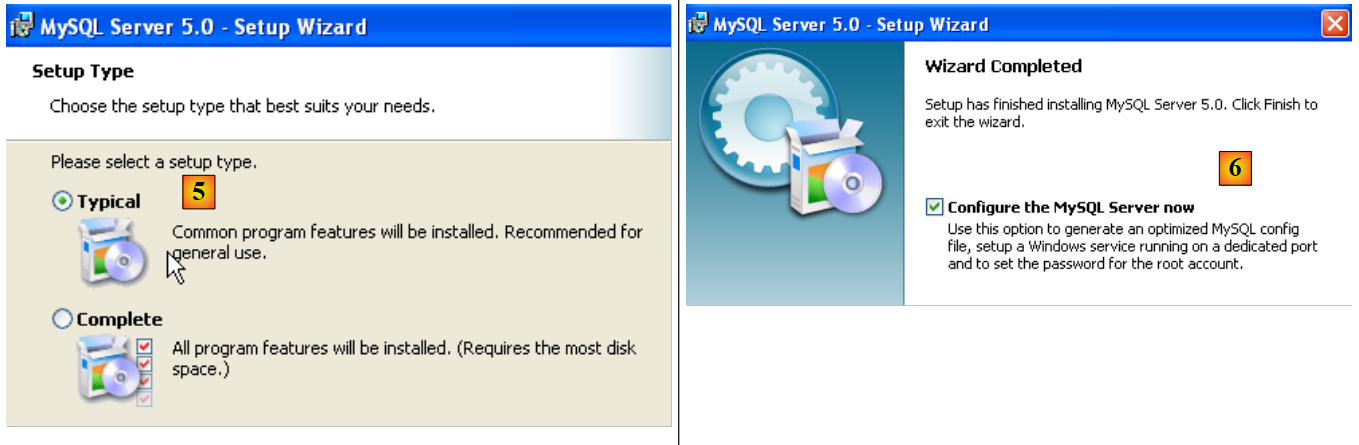Viewport: 1359px width, 445px height.
Task: Click the config file description under the checkbox
Action: pos(1132,247)
